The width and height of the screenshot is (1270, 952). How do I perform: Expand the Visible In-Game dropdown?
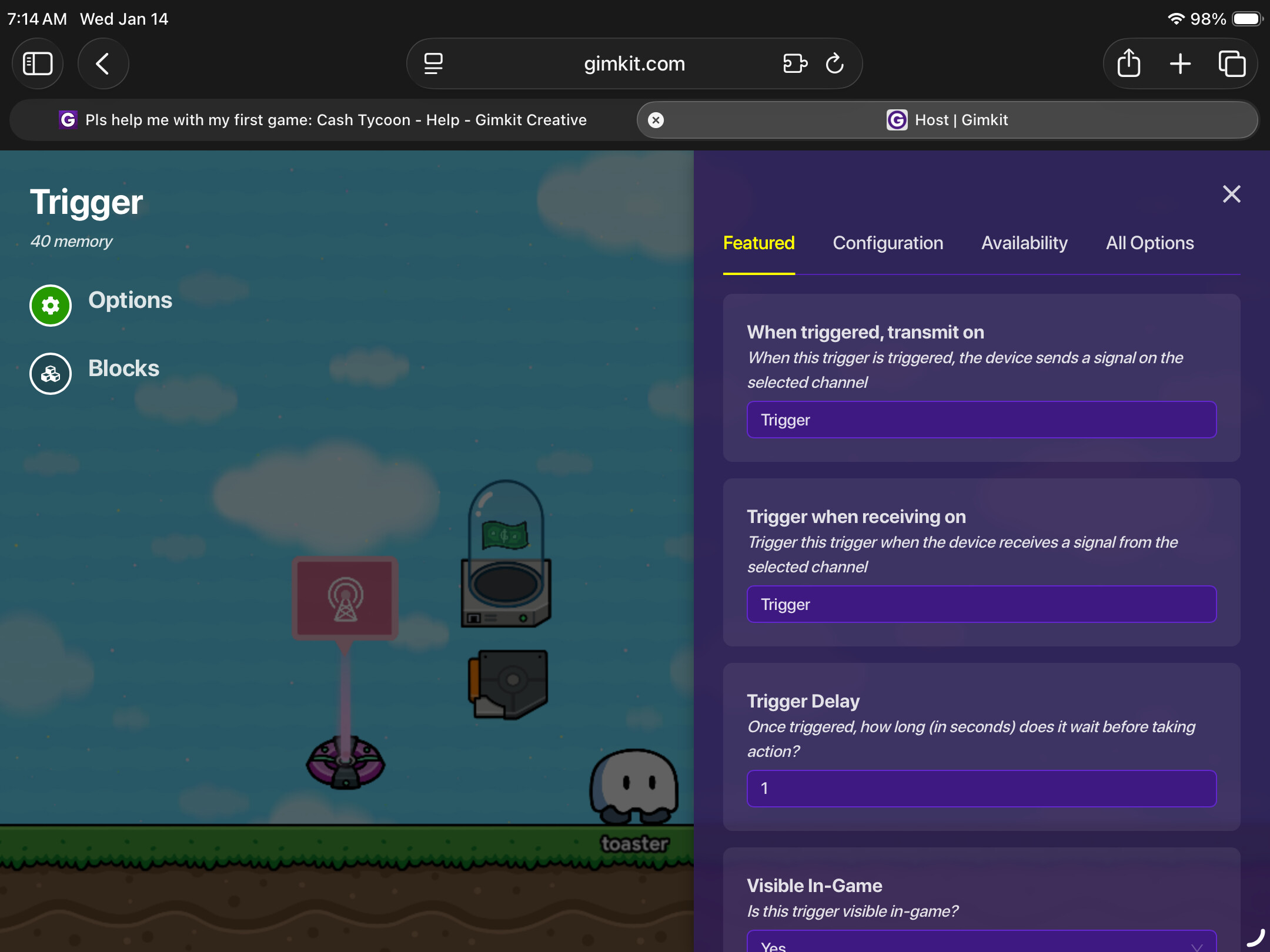click(981, 943)
